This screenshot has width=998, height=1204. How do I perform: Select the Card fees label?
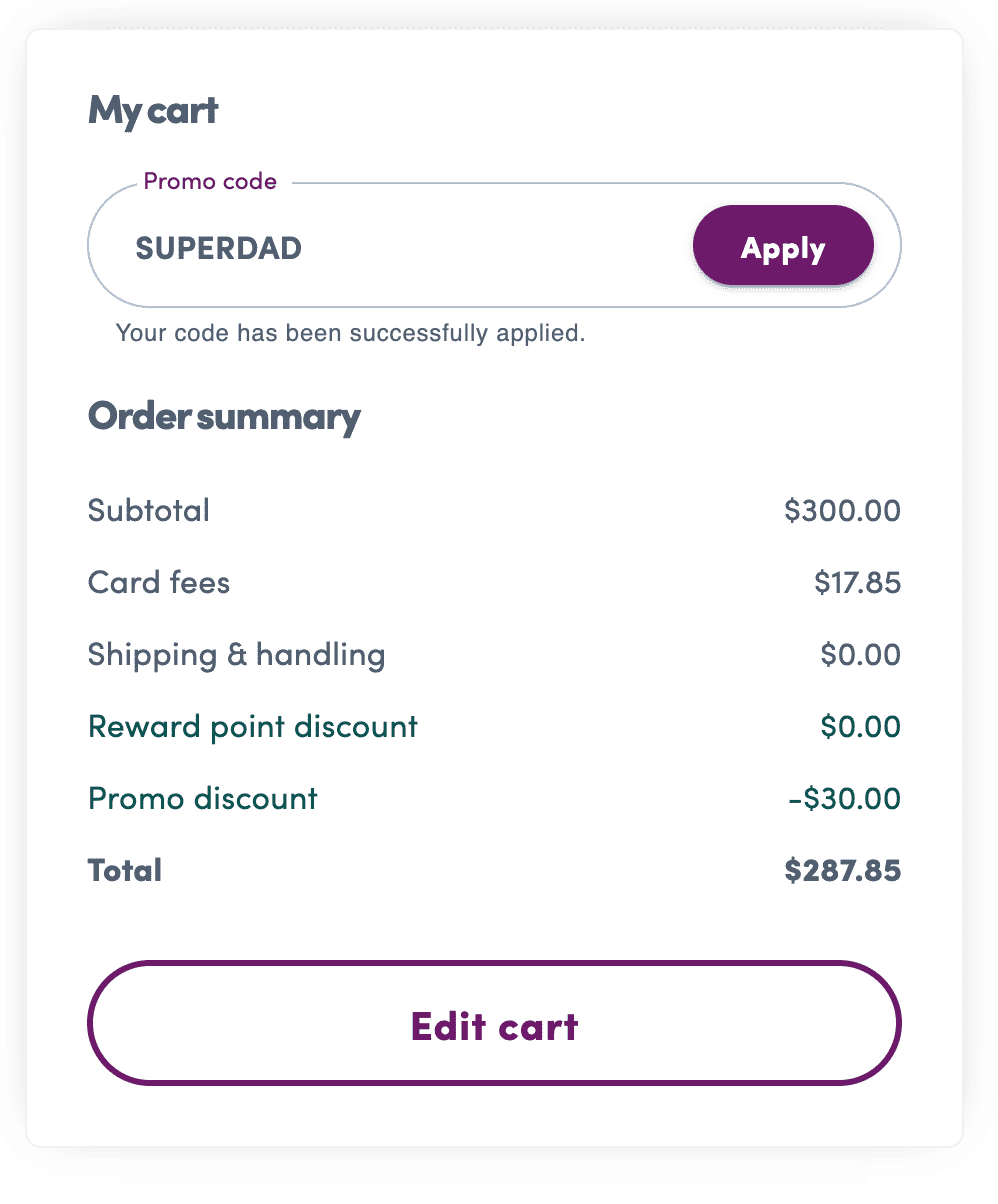pyautogui.click(x=159, y=582)
